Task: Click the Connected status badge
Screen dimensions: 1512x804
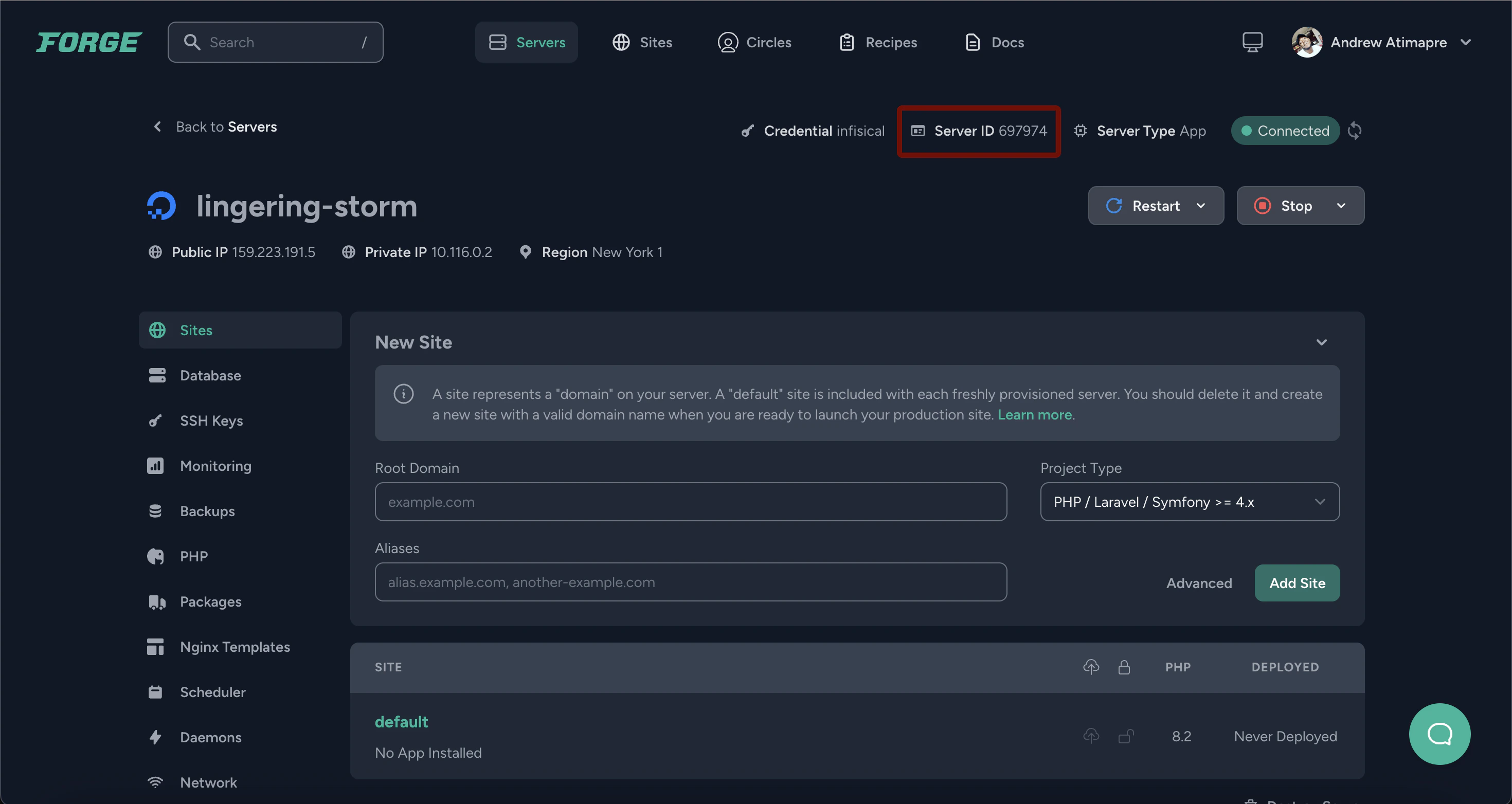Action: tap(1285, 131)
